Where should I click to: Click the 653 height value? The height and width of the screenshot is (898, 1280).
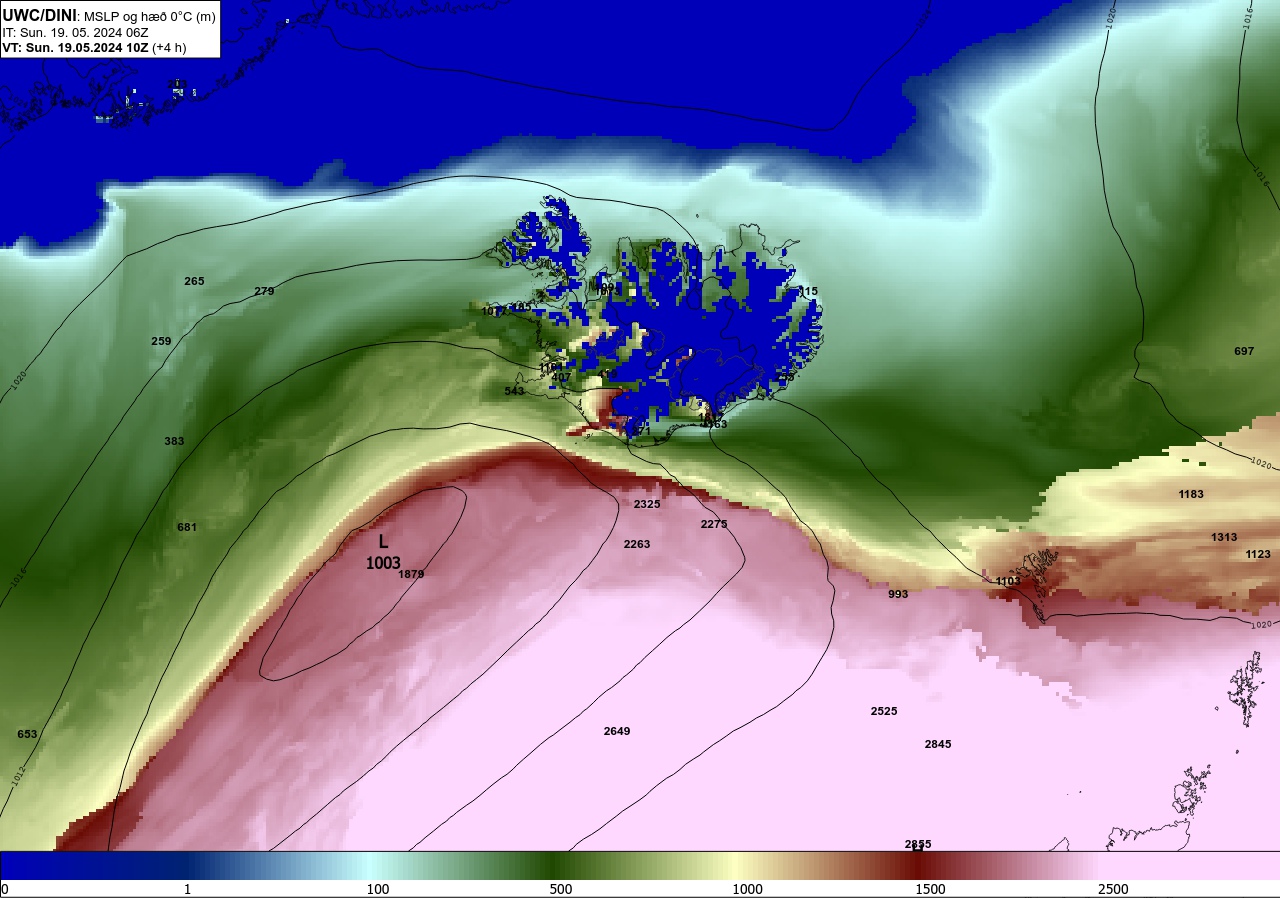pos(27,734)
